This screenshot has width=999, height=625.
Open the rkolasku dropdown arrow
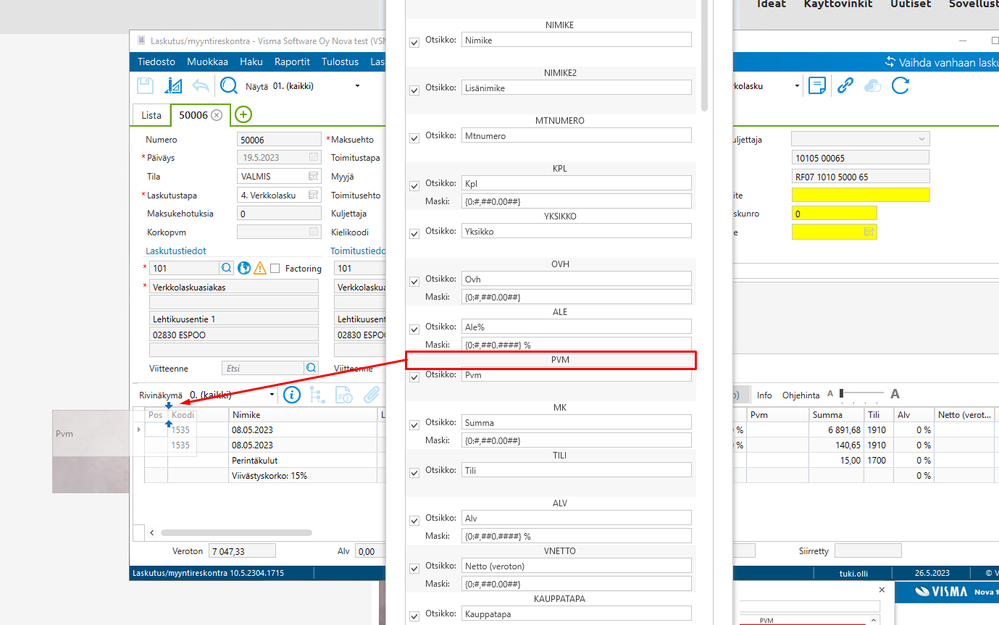click(x=797, y=86)
